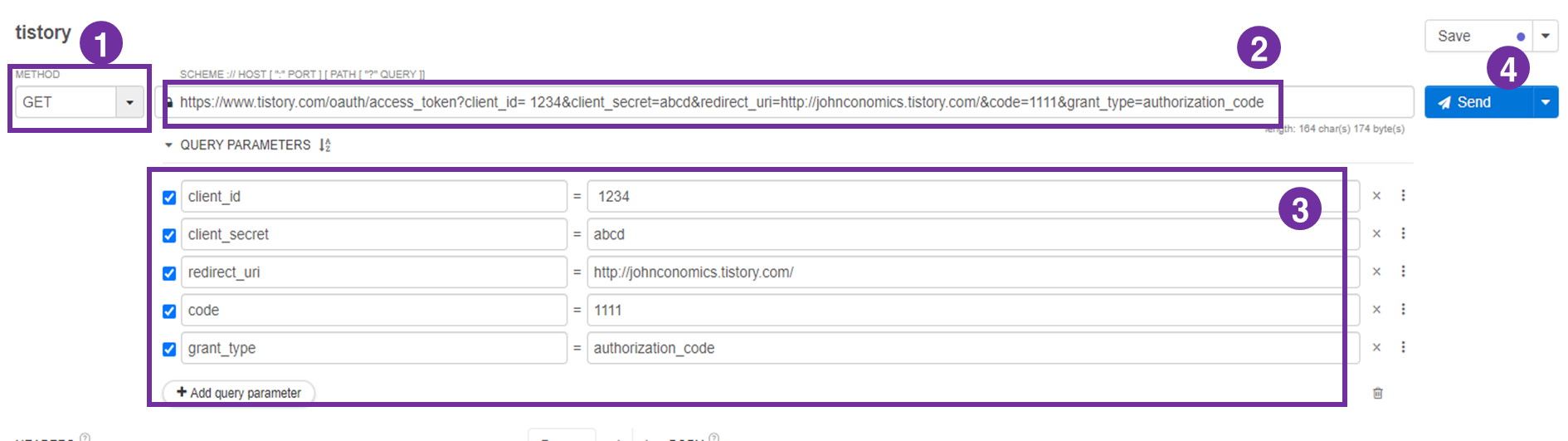
Task: Save the tistory request
Action: pos(1478,36)
